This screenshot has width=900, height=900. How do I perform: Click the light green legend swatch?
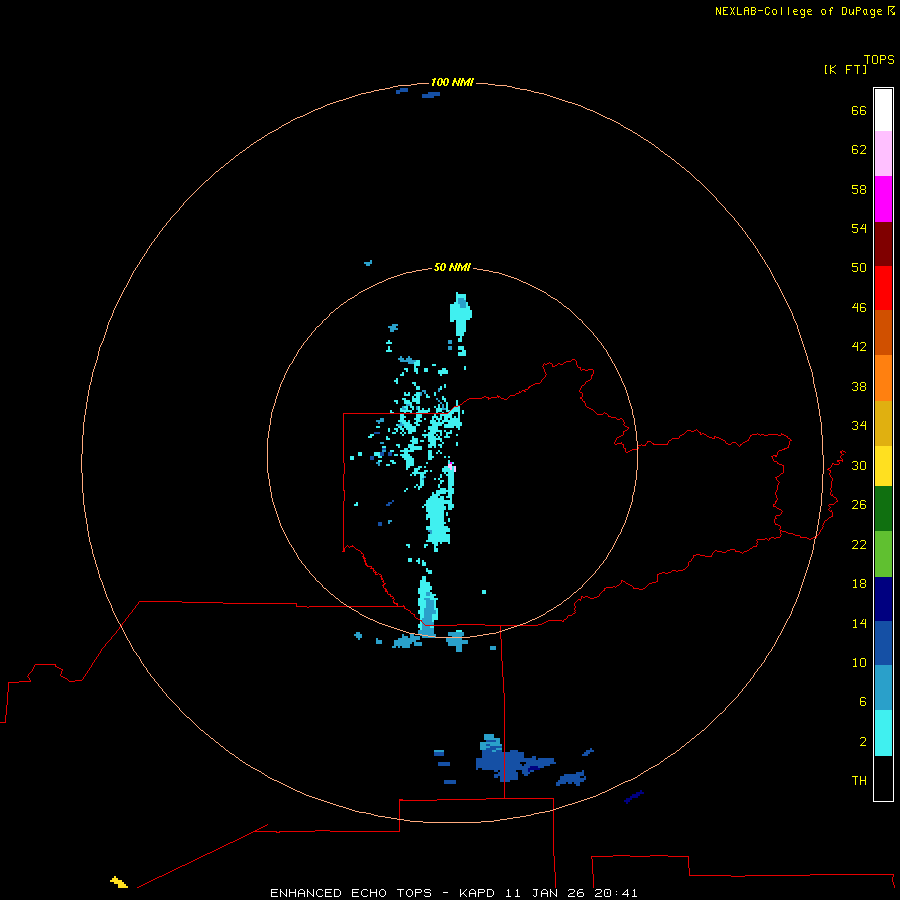[883, 554]
